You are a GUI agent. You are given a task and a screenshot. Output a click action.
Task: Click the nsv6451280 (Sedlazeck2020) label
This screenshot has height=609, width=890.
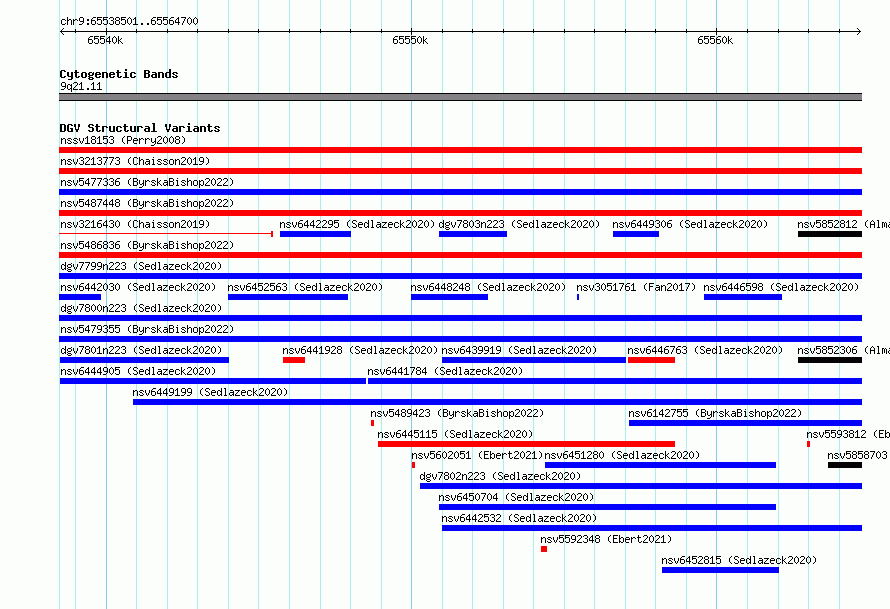point(622,455)
